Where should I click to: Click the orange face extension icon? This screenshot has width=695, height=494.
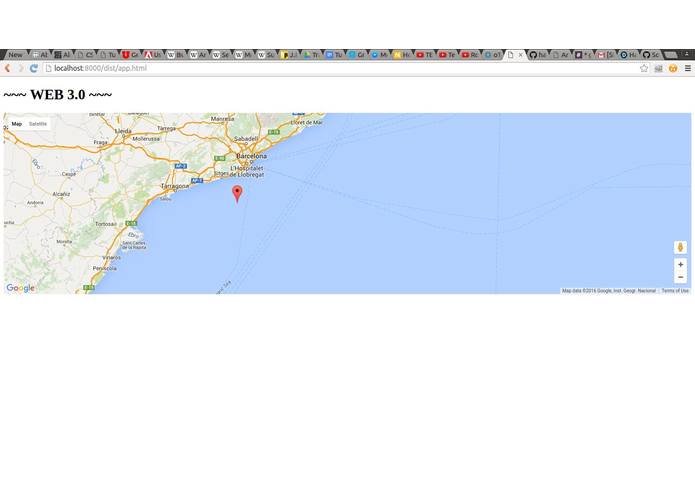[673, 68]
